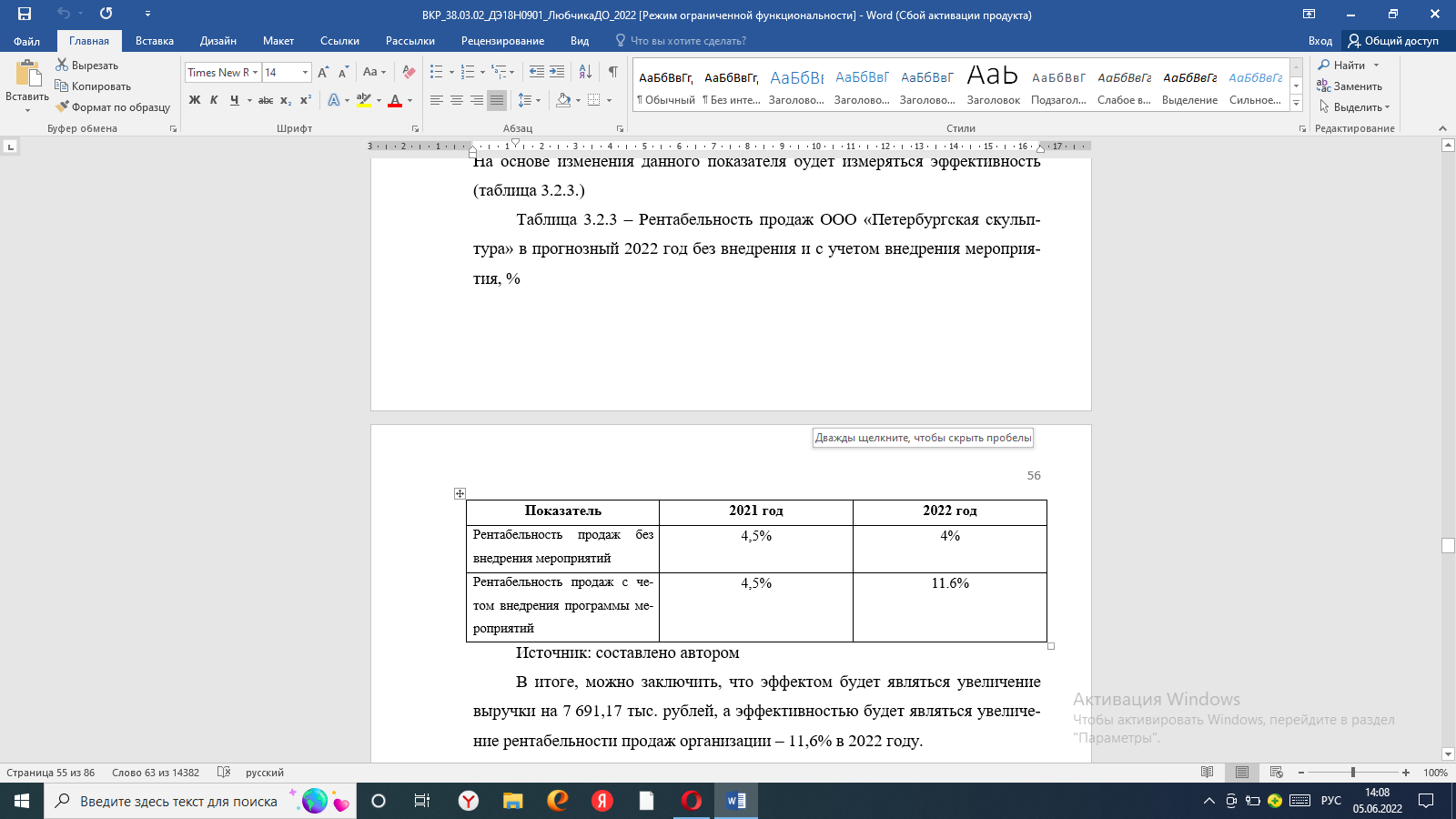The height and width of the screenshot is (819, 1456).
Task: Click the Windows Start button
Action: [x=22, y=801]
